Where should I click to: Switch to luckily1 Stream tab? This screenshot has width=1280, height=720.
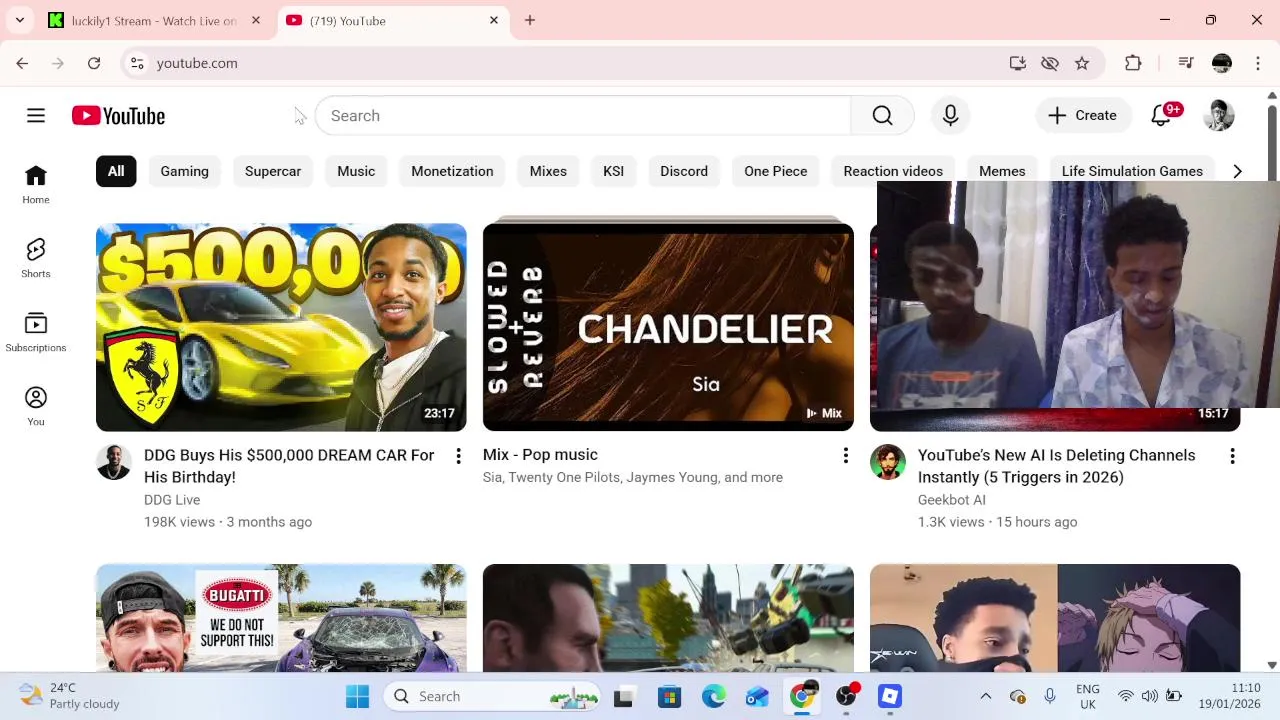coord(154,20)
